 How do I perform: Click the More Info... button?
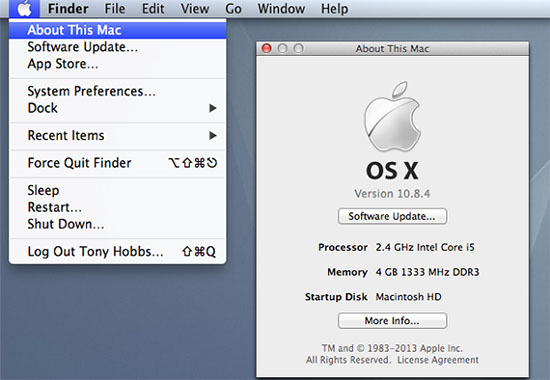[x=392, y=321]
